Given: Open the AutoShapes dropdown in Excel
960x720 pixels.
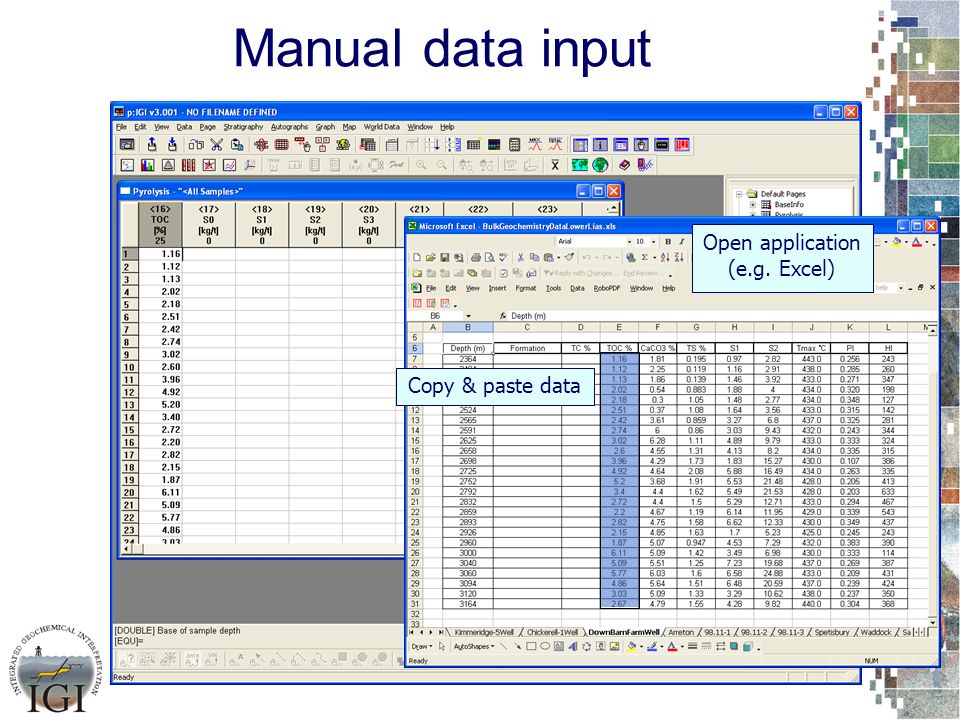Looking at the screenshot, I should coord(474,647).
